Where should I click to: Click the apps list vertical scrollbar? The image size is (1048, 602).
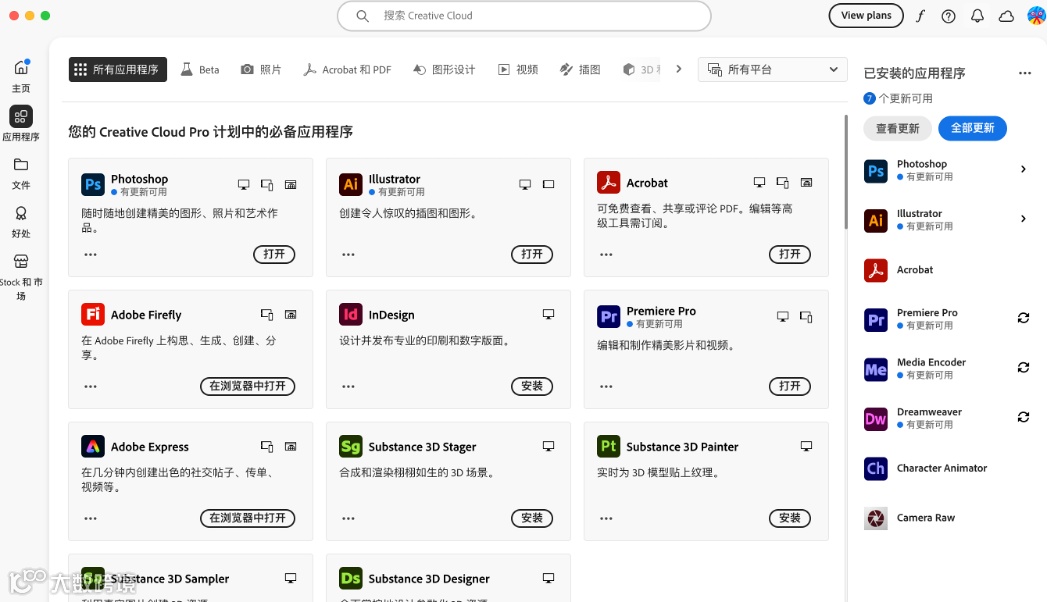coord(845,172)
